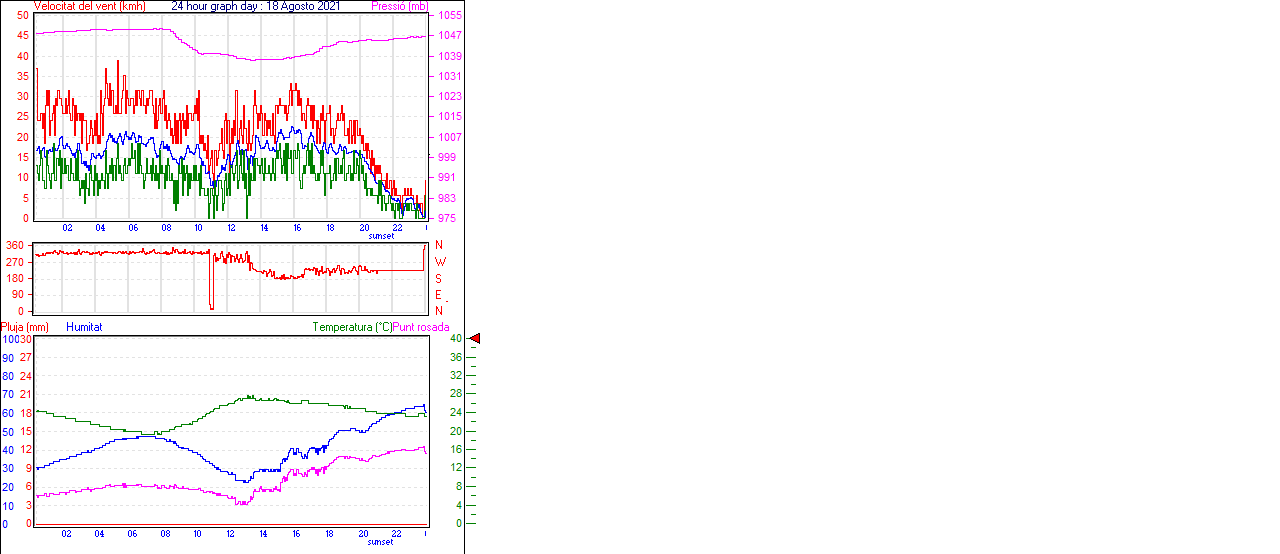Click the 'W' compass label on direction graph
This screenshot has width=1280, height=554.
pos(439,262)
